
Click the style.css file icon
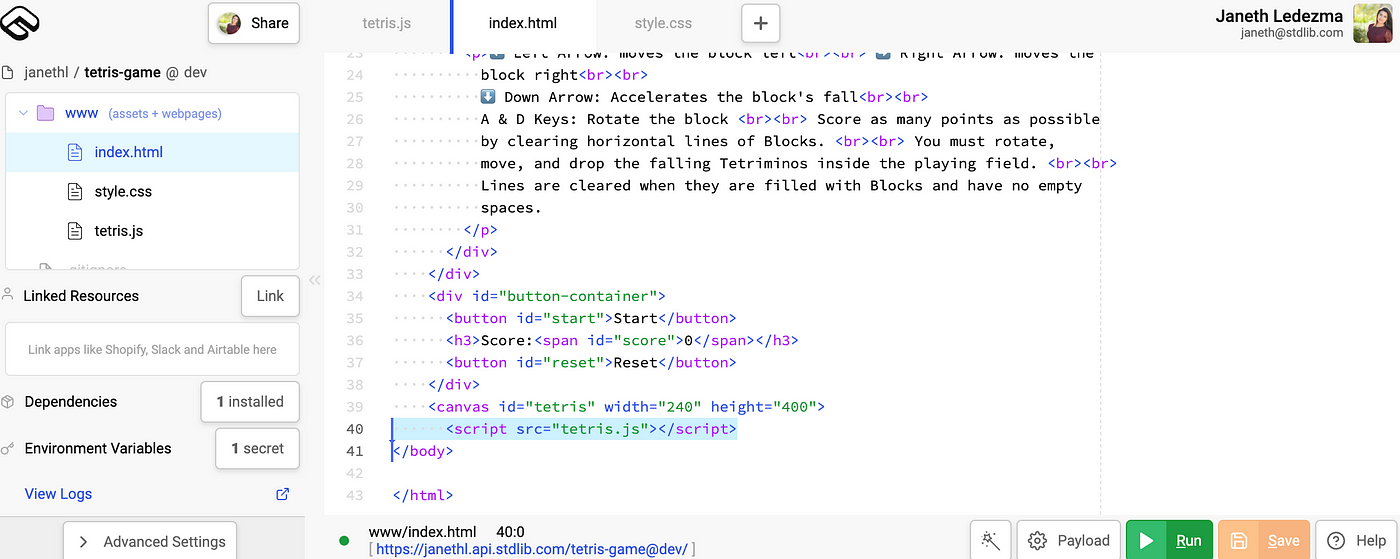tap(75, 191)
